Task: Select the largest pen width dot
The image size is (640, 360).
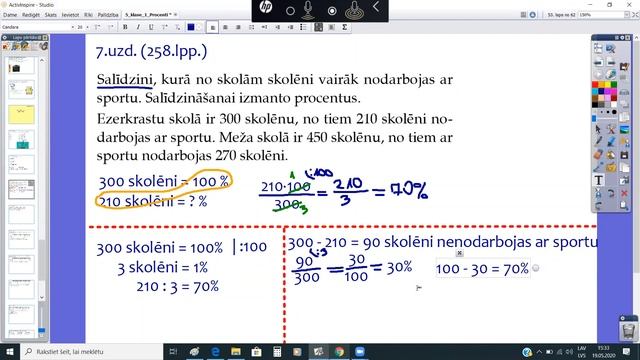Action: click(x=614, y=111)
